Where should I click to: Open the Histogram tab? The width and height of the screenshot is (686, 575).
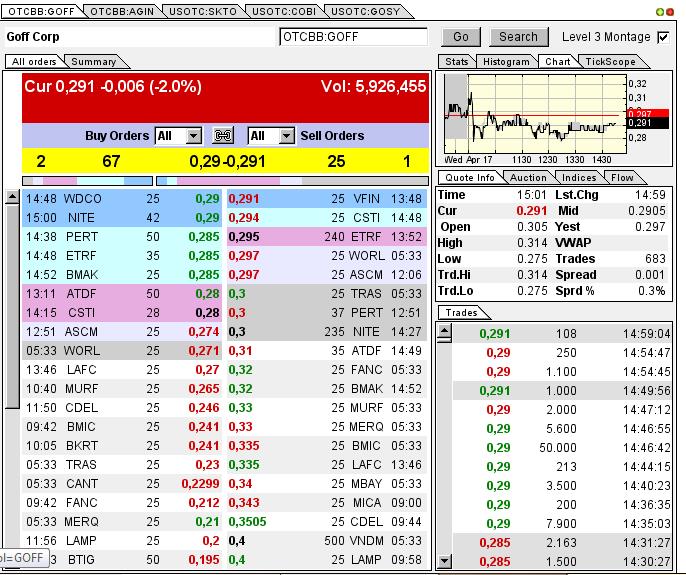pyautogui.click(x=506, y=62)
